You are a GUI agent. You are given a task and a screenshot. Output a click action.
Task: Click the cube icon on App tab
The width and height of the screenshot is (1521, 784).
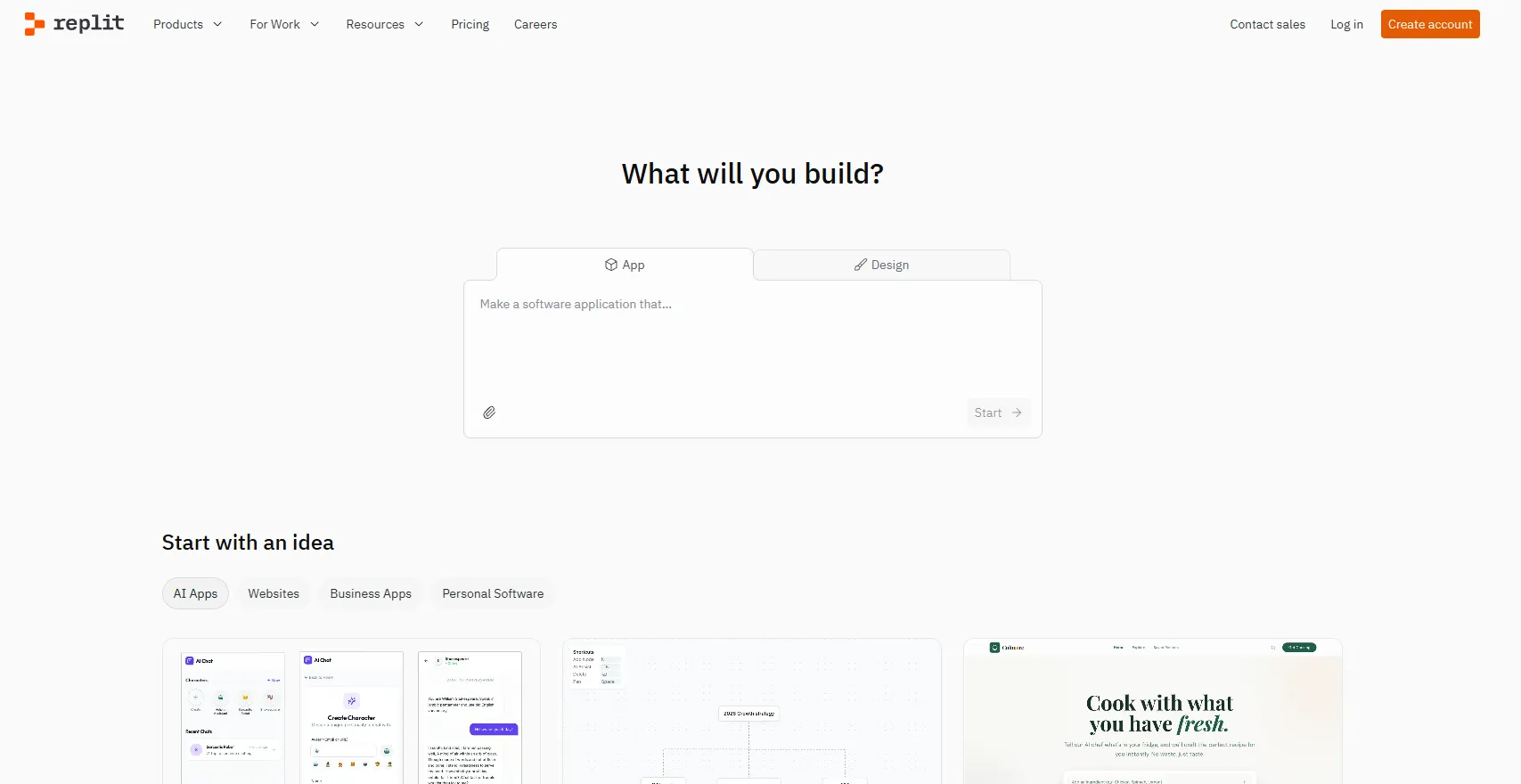(611, 265)
